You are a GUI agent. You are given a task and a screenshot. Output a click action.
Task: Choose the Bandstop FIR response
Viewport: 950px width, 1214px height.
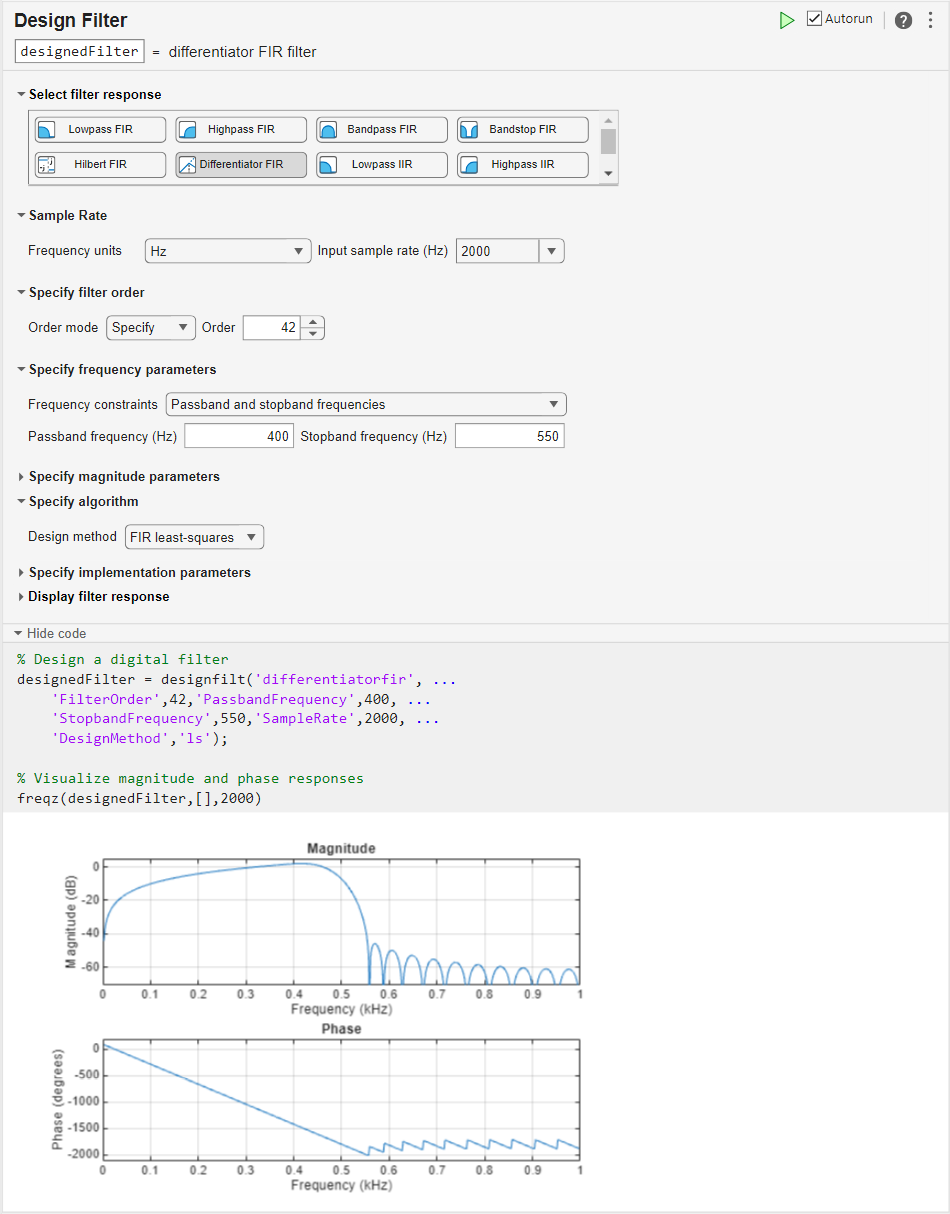(x=522, y=129)
